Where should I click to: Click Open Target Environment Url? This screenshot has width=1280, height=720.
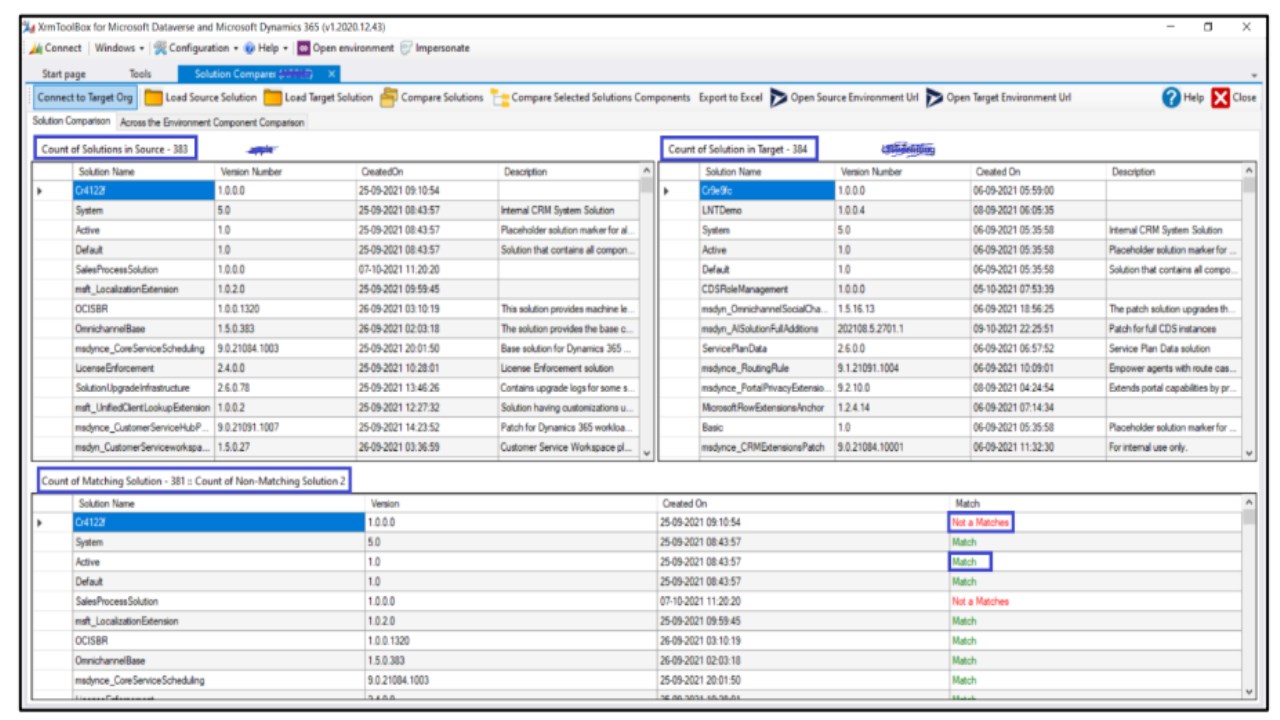[x=998, y=98]
